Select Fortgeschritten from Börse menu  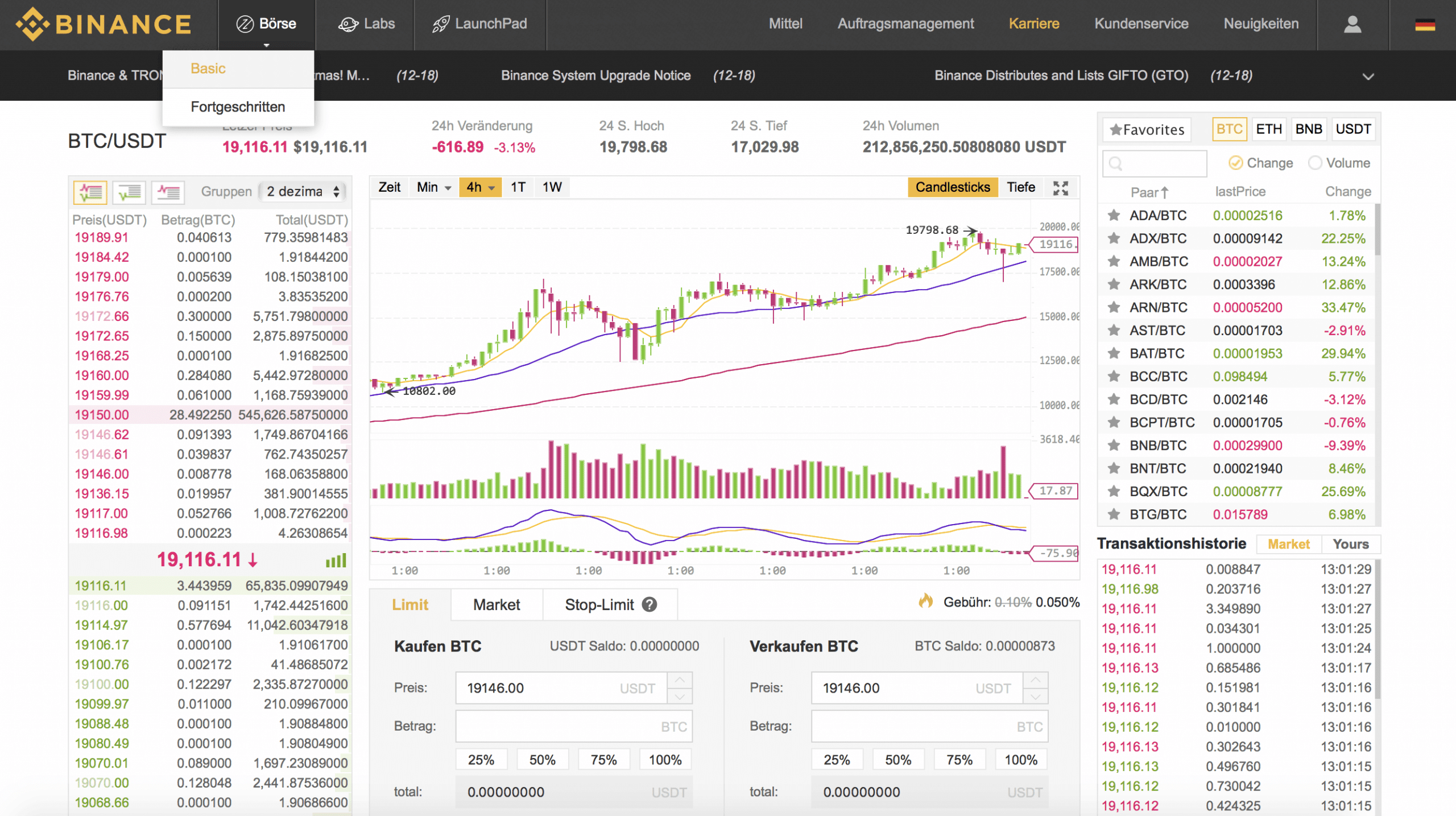238,107
